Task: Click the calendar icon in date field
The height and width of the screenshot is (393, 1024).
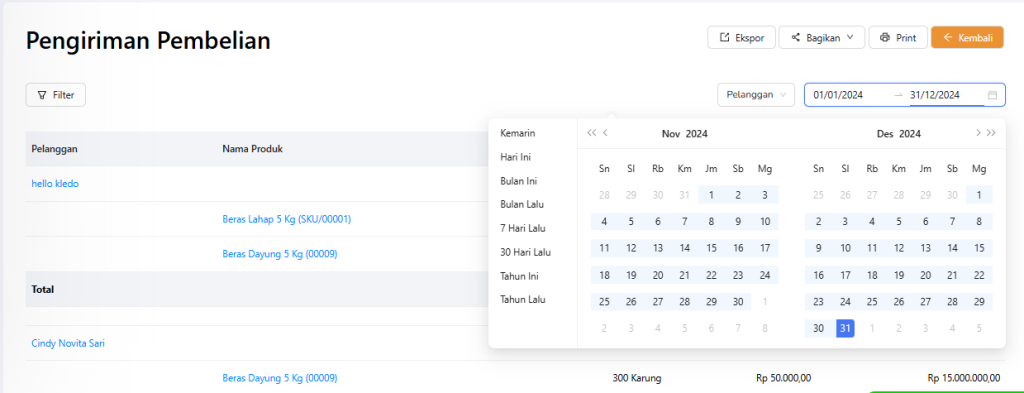Action: 992,95
